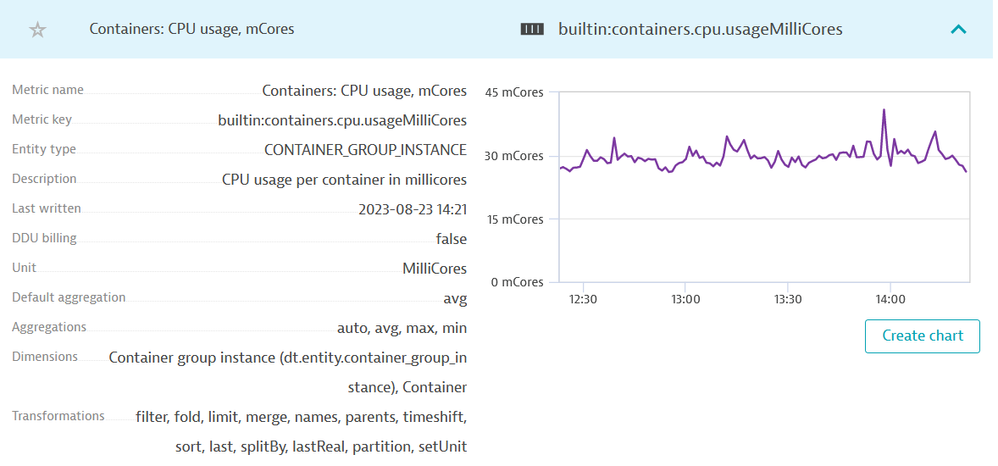Click the CONTAINER_GROUP_INSTANCE entity type value

pyautogui.click(x=365, y=150)
